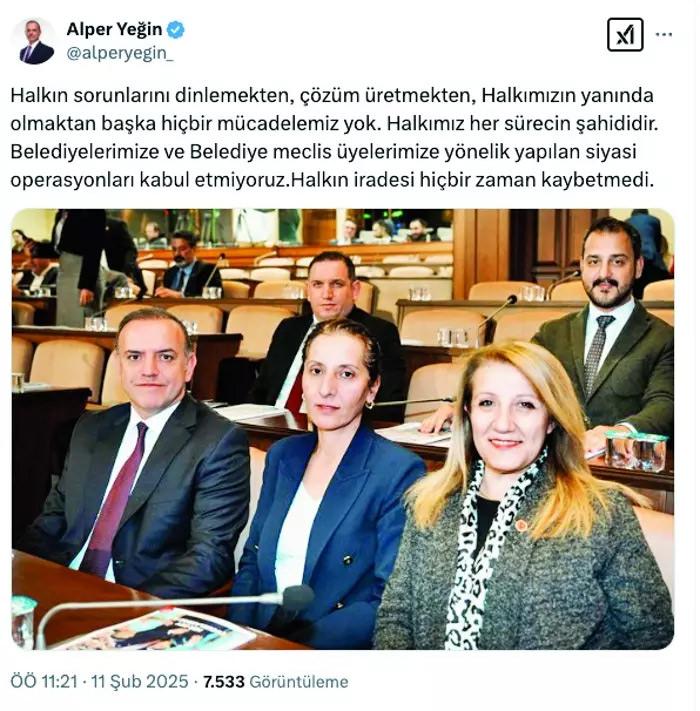This screenshot has height=711, width=700.
Task: Click the blue verified badge
Action: (175, 30)
